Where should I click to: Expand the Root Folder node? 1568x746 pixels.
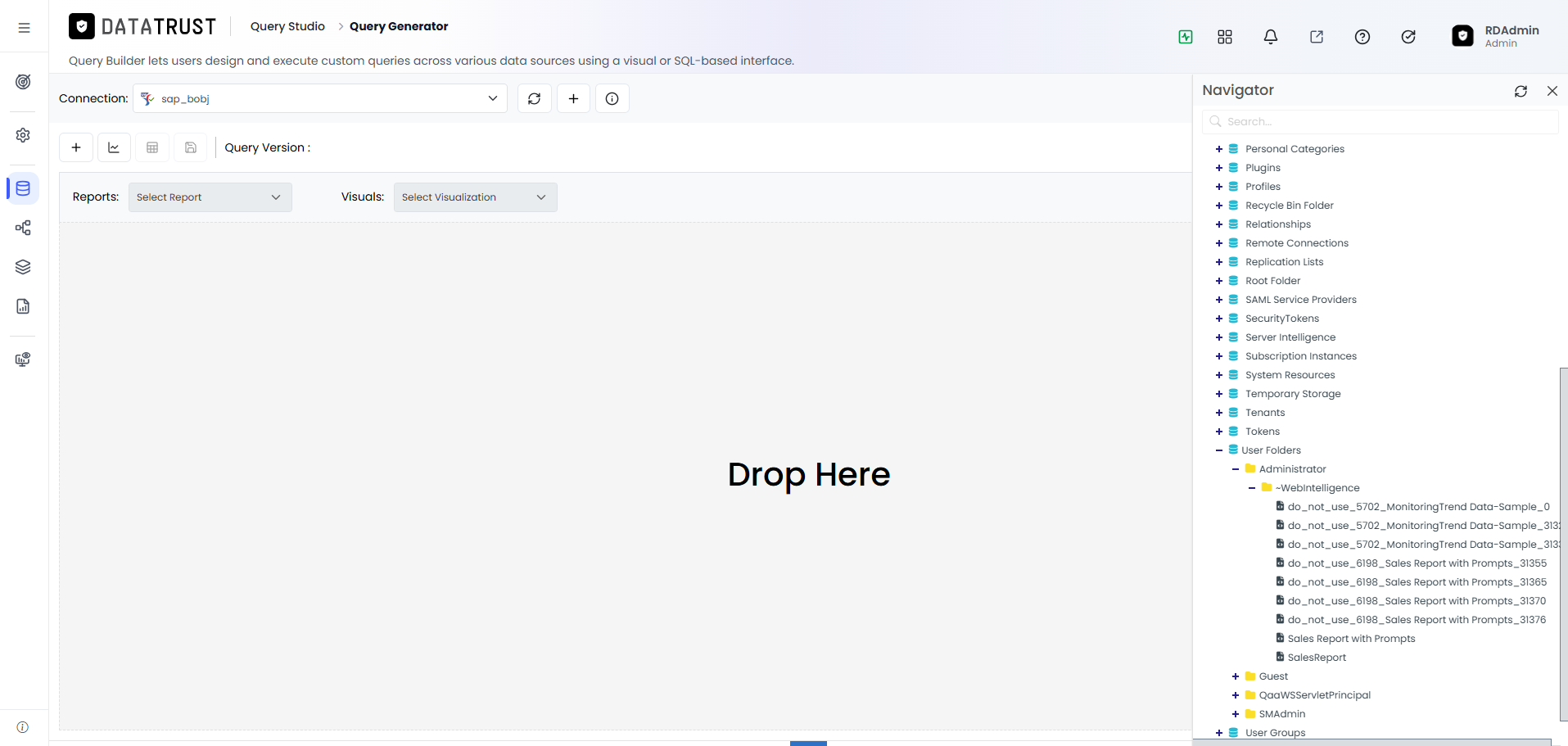point(1219,281)
